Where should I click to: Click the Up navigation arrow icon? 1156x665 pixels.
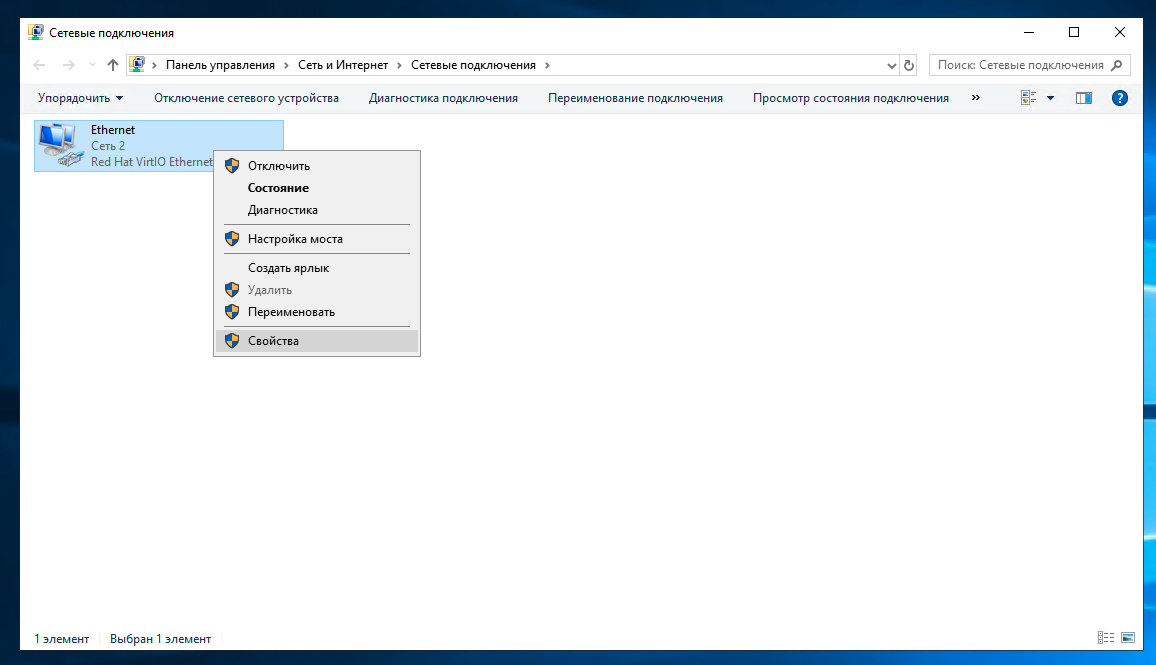112,64
